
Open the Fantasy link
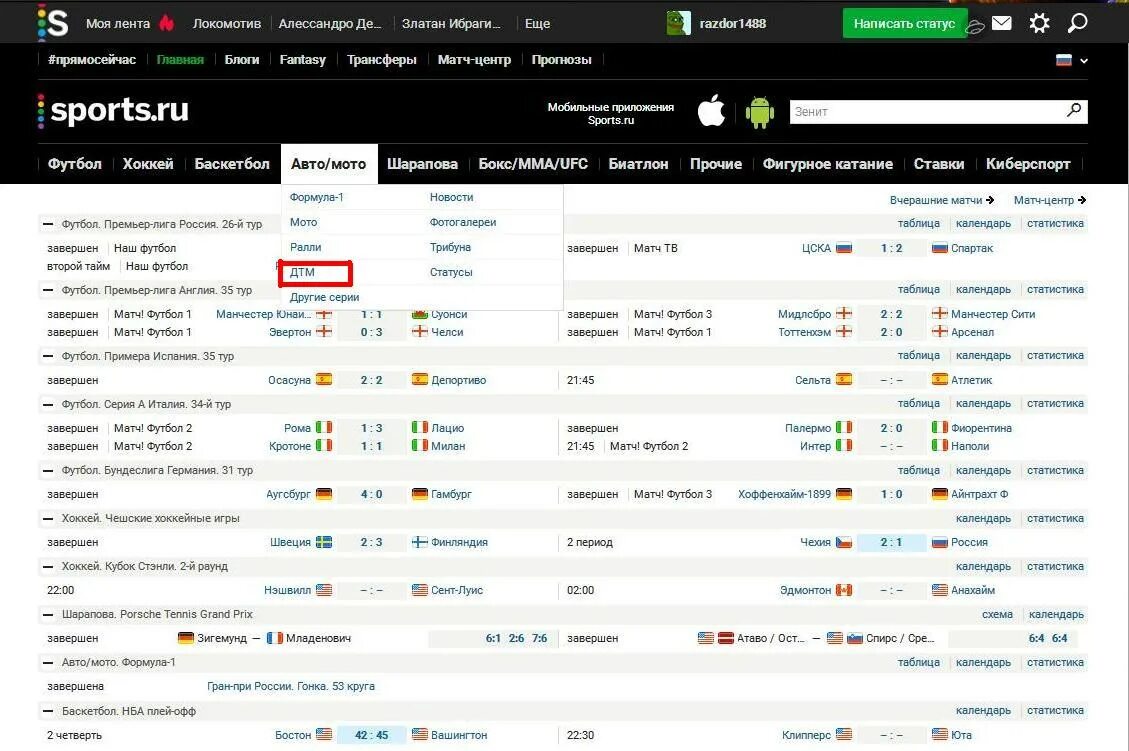tap(302, 60)
